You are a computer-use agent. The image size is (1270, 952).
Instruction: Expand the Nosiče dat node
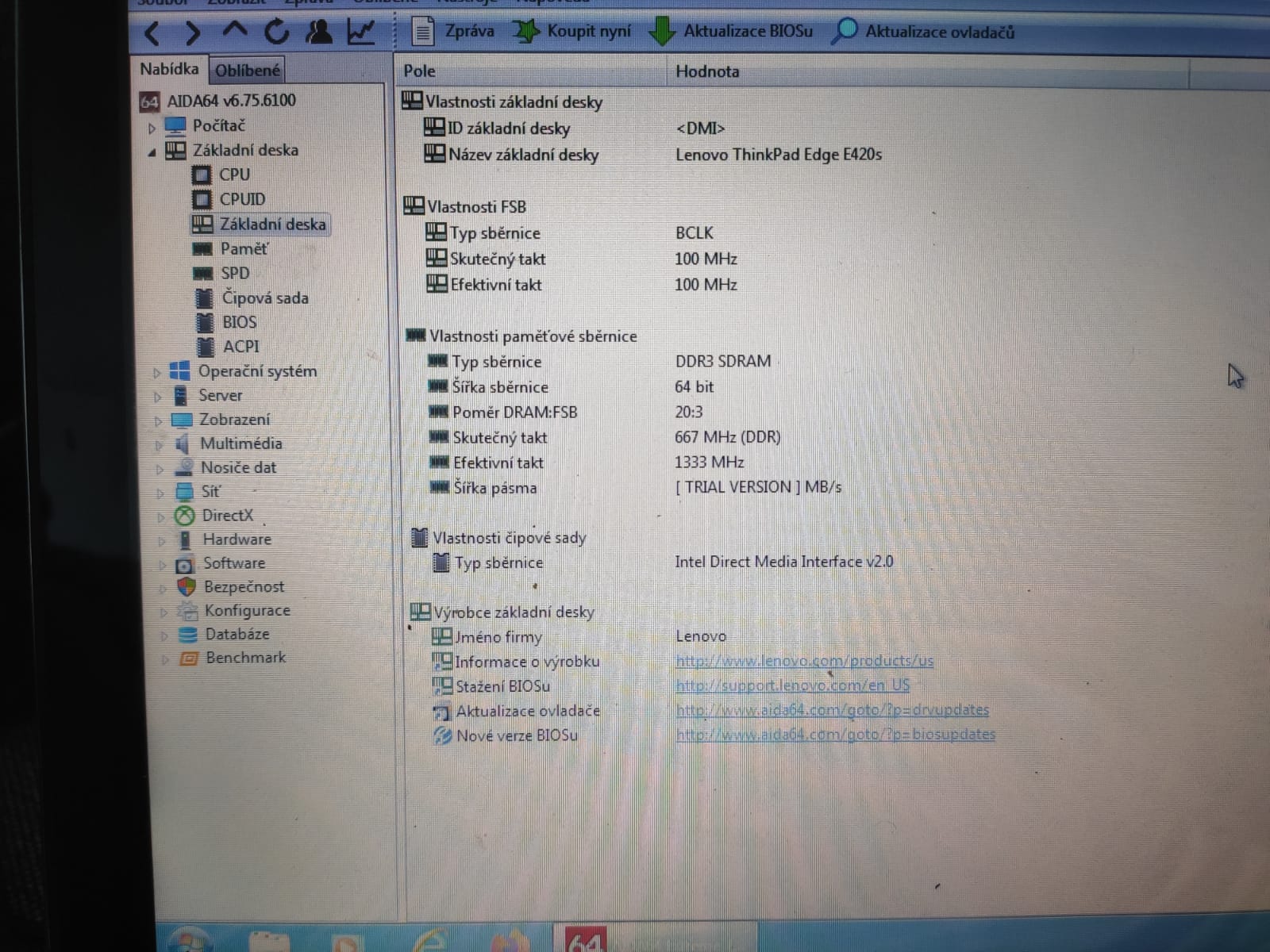pos(160,469)
